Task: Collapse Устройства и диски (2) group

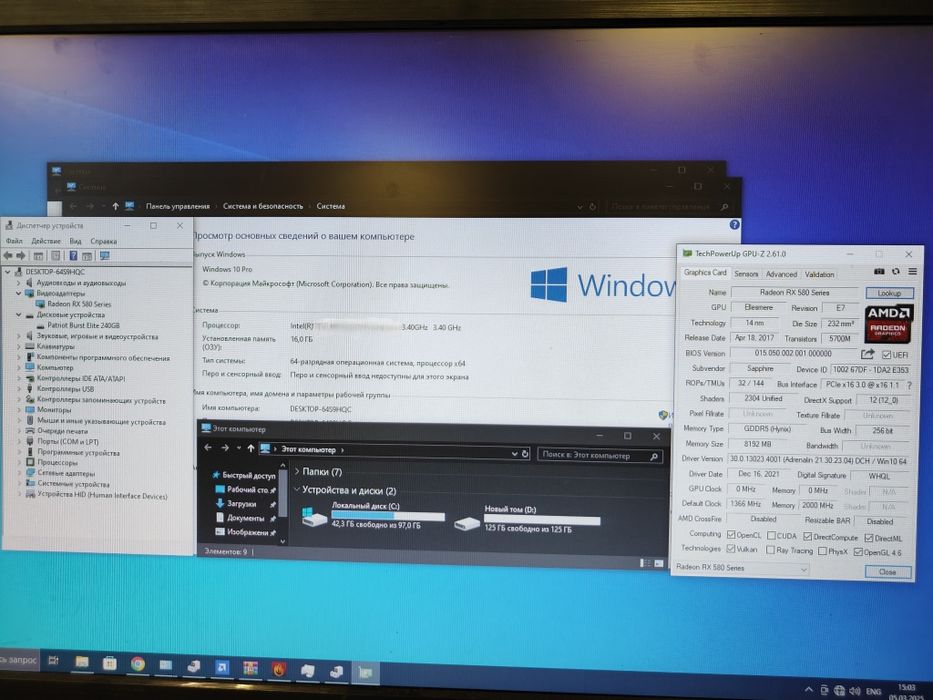Action: 297,489
